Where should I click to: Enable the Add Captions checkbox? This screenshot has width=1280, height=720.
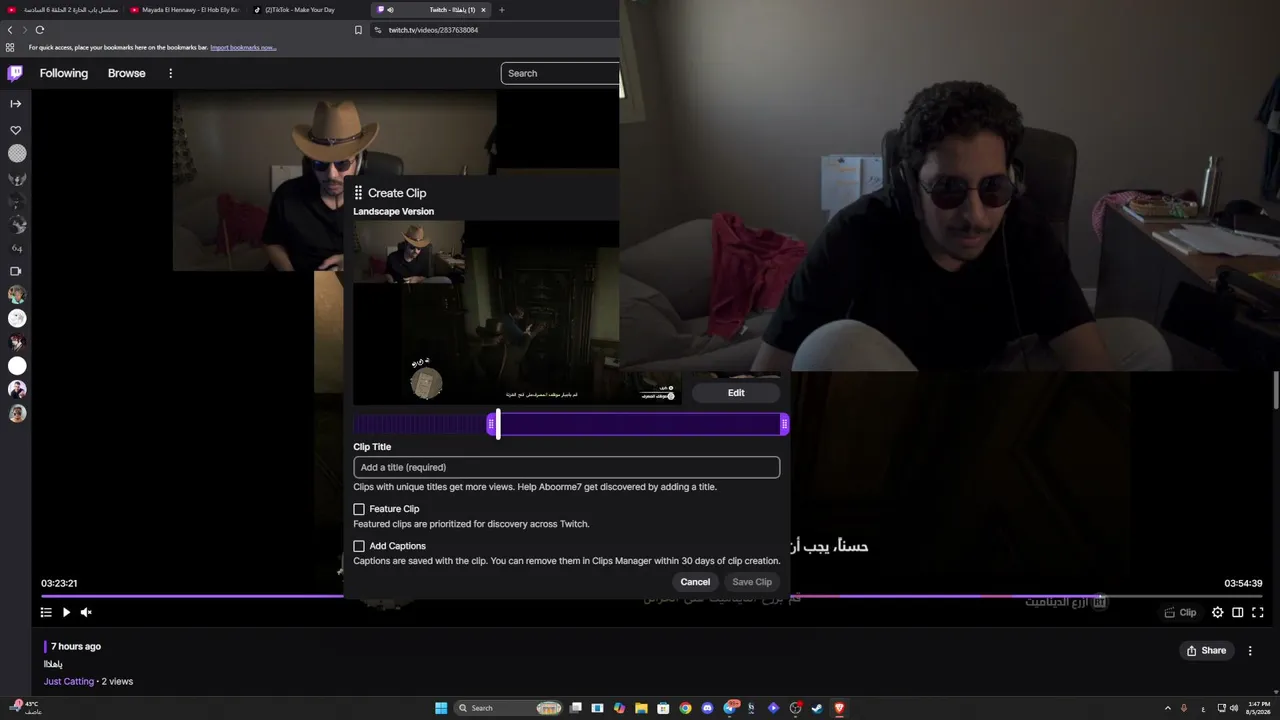(x=359, y=546)
